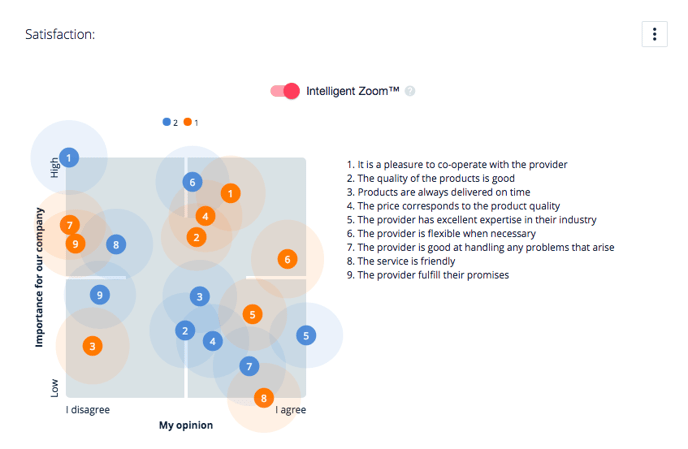Click orange bubble number 9
Screen dimensions: 688x449
click(x=75, y=244)
